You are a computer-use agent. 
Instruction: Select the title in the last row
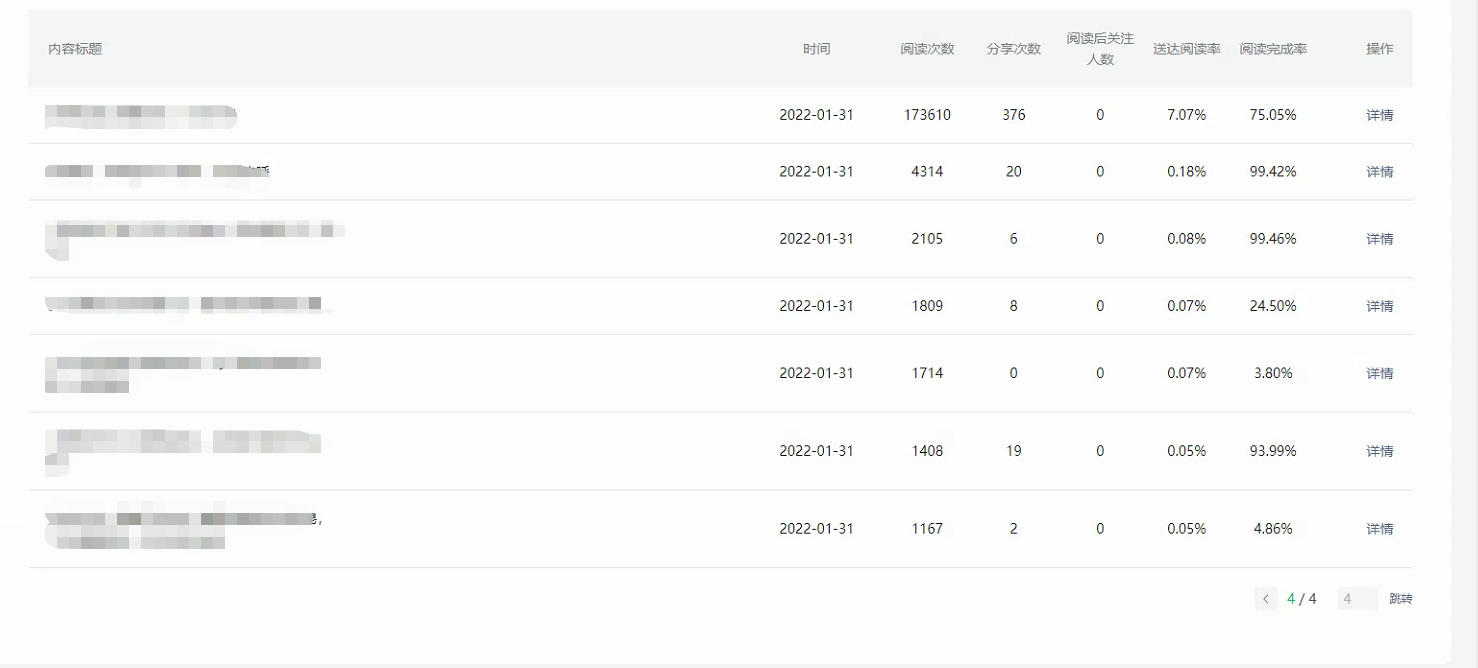coord(184,530)
